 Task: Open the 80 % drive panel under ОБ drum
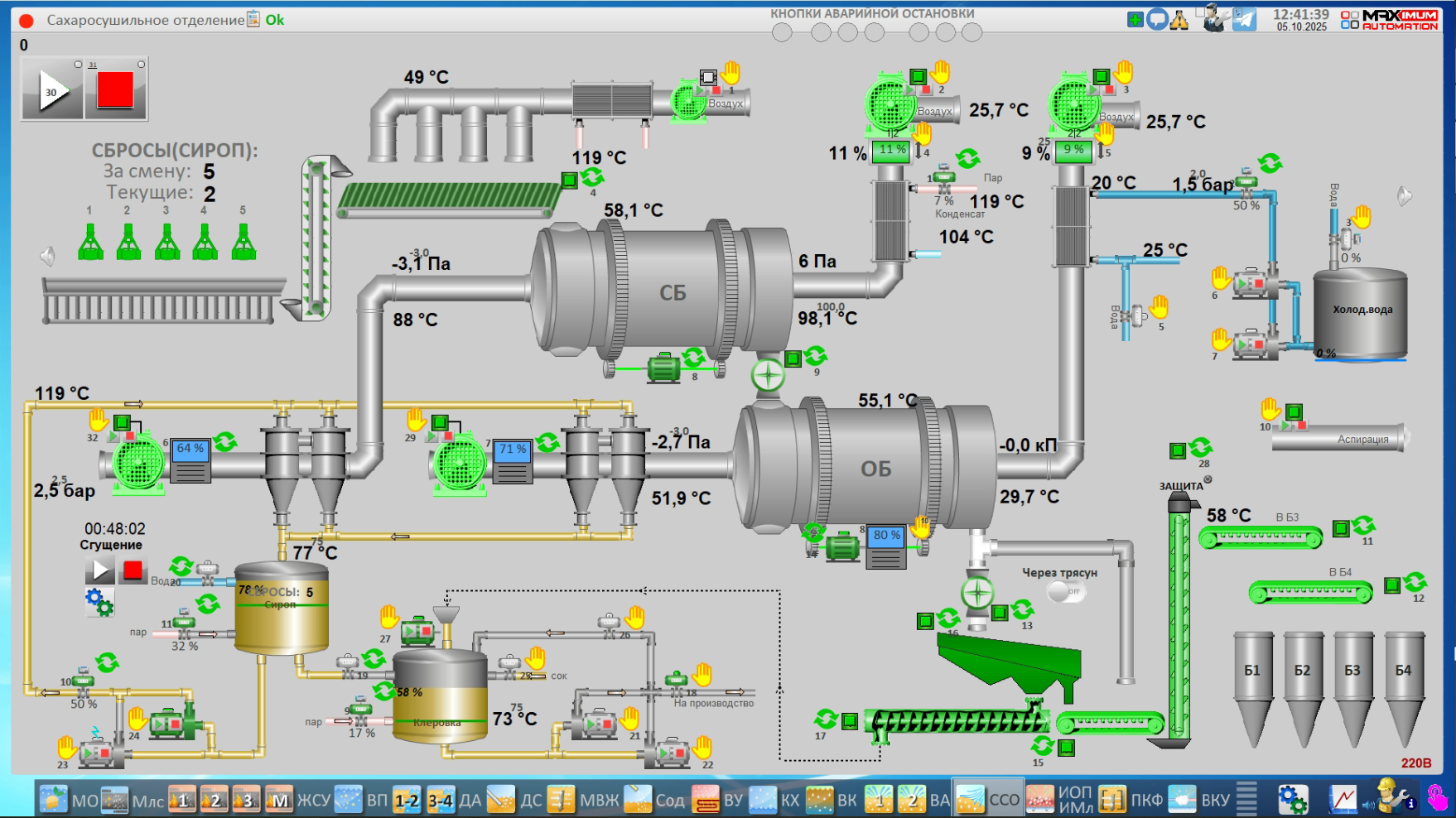pos(886,547)
